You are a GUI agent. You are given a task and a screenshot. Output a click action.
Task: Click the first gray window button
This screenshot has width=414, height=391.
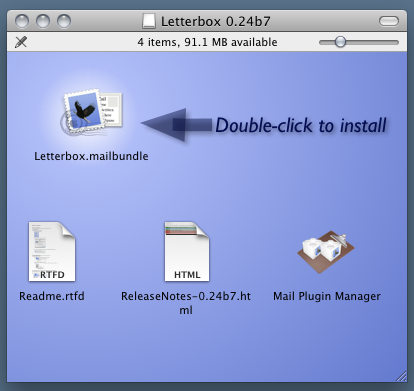tap(22, 21)
